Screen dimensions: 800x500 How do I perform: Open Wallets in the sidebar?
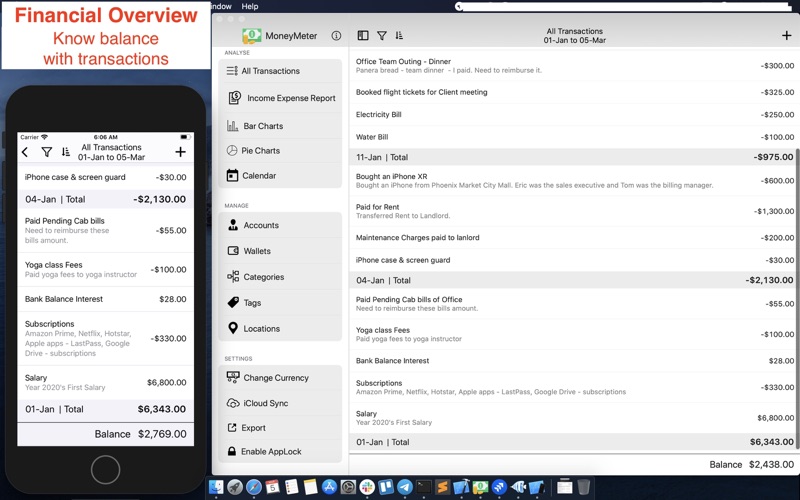[280, 251]
